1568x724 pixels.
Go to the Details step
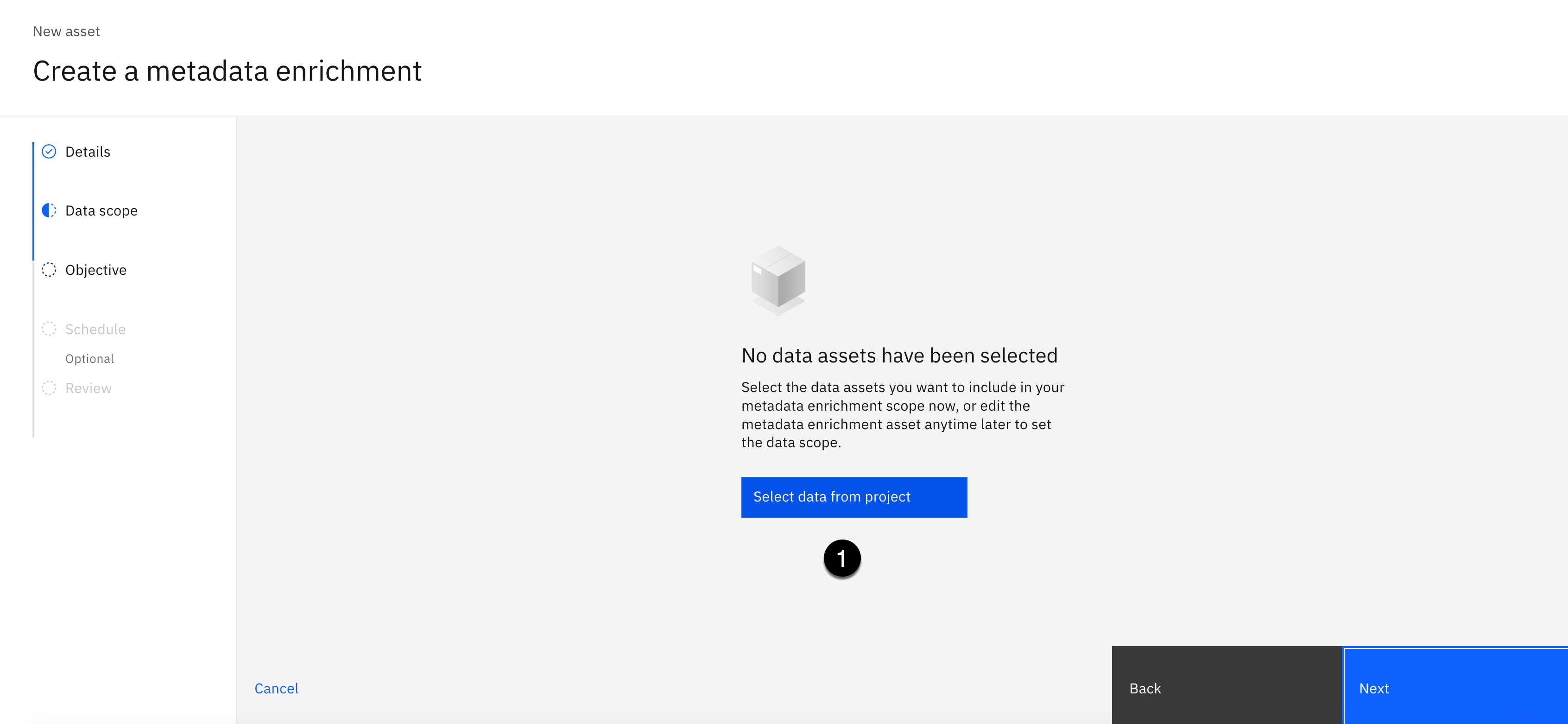[88, 152]
